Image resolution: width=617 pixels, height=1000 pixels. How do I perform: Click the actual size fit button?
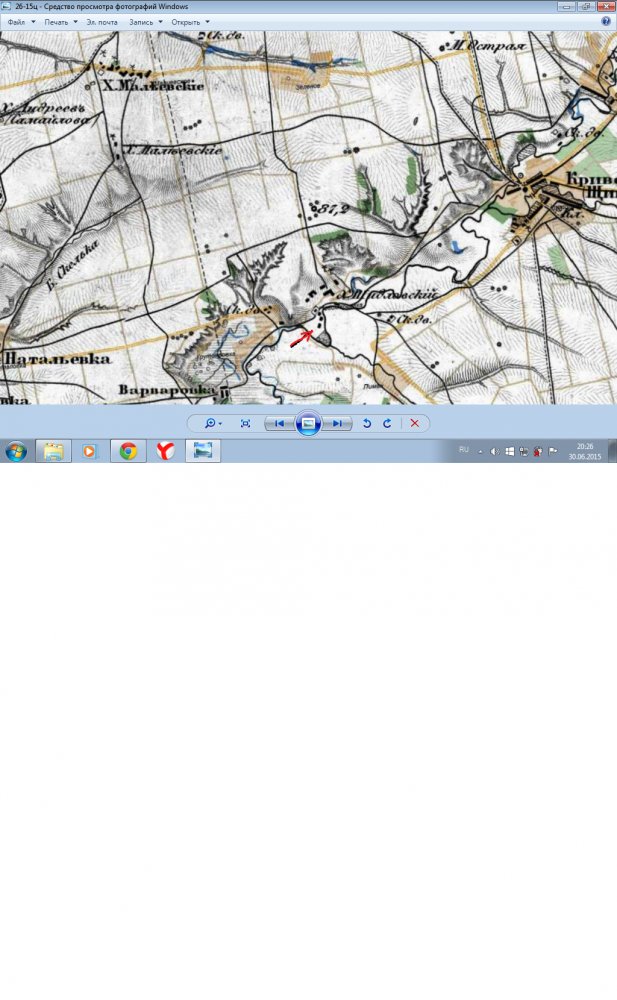point(245,424)
